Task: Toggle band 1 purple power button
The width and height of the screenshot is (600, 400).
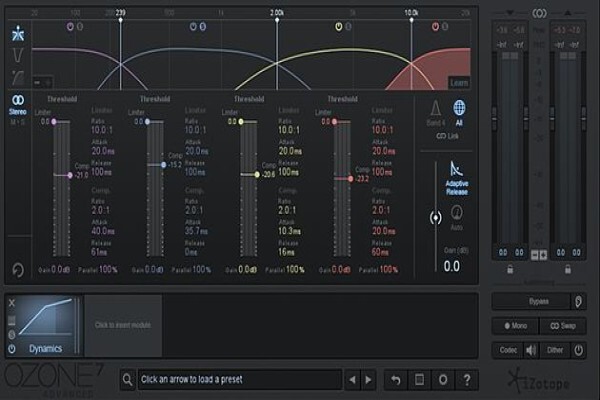Action: pyautogui.click(x=70, y=26)
